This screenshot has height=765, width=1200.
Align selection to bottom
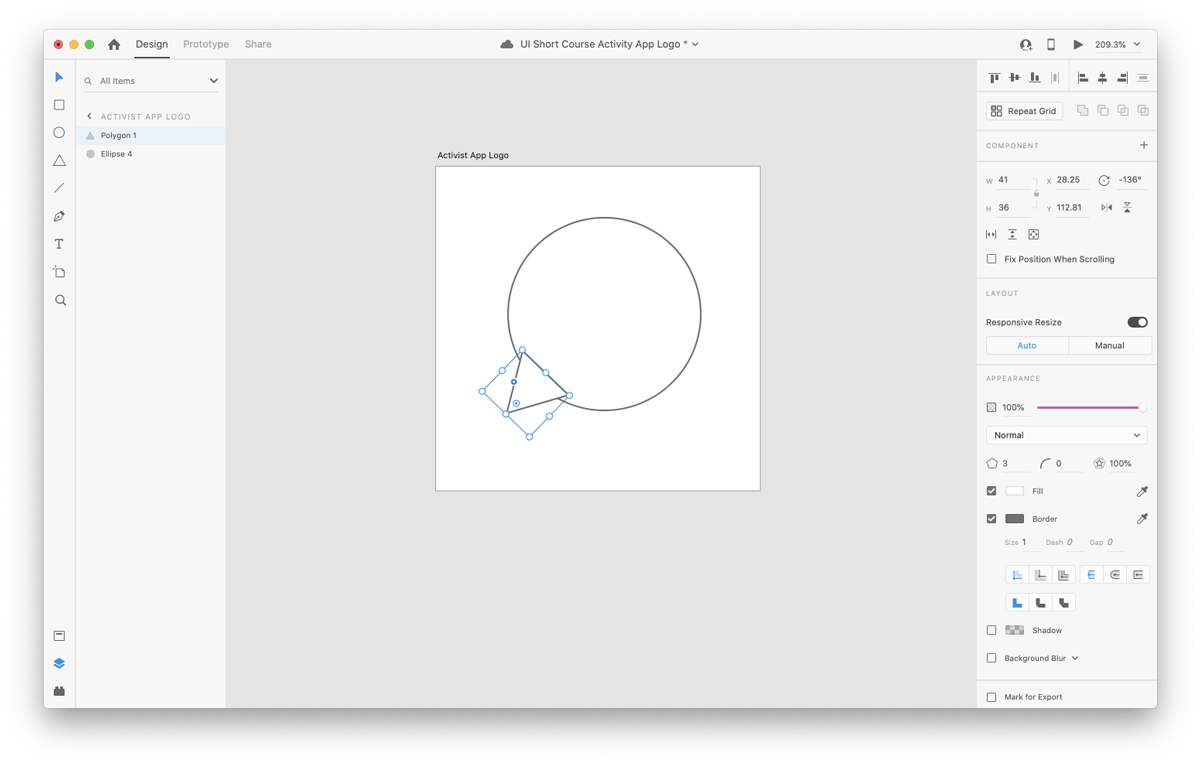(x=1034, y=77)
